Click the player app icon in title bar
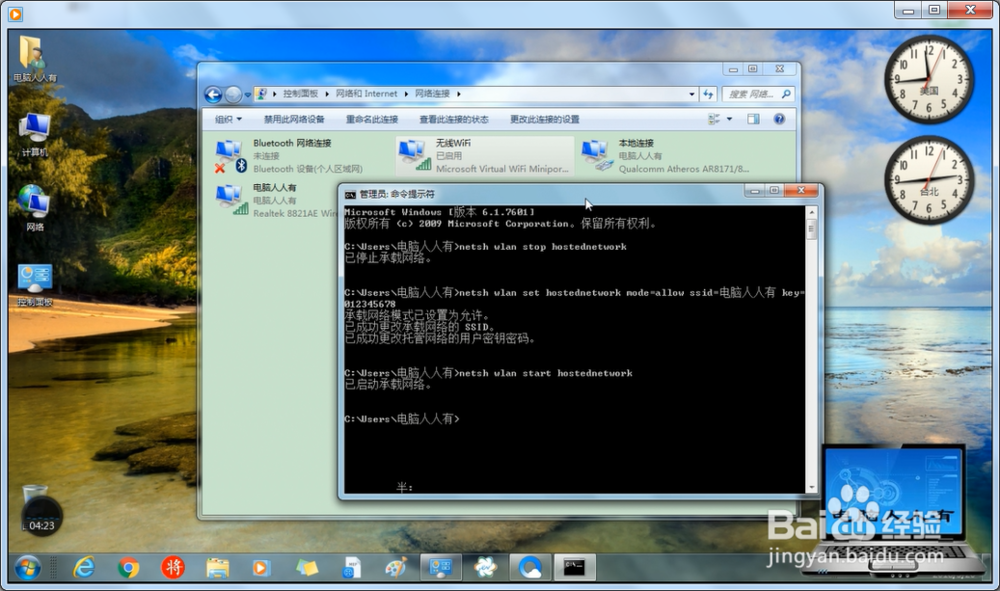The image size is (1000, 591). point(15,13)
